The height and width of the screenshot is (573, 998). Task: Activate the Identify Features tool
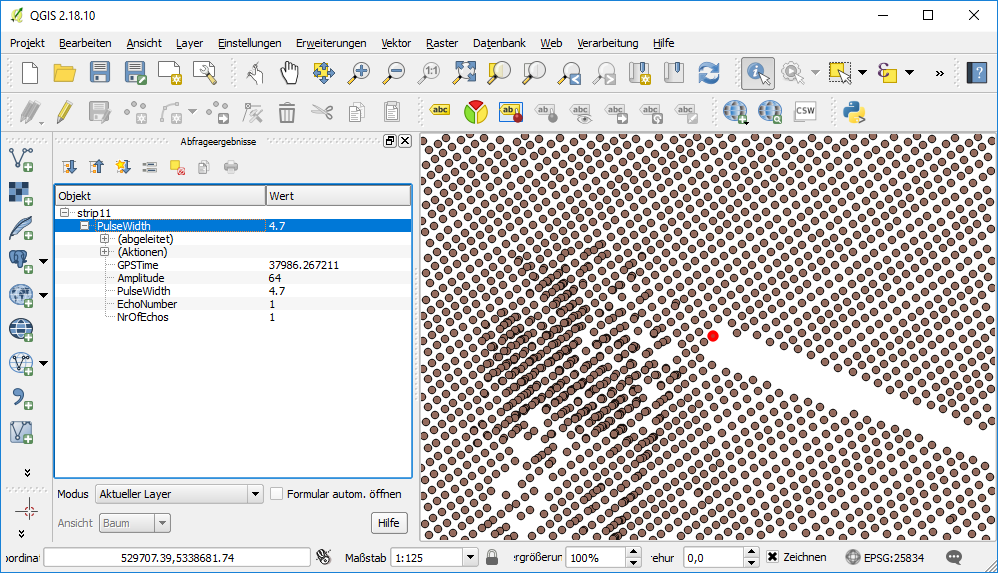coord(757,72)
